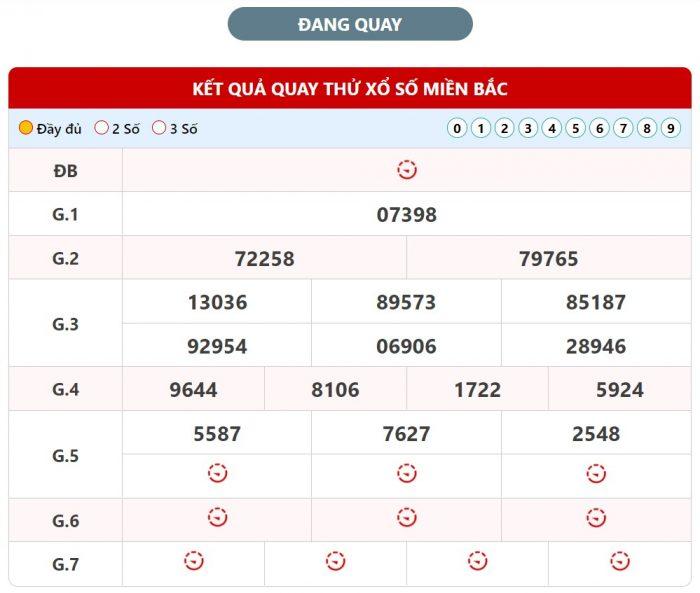Click the spinner below 2548 in G.5
The height and width of the screenshot is (593, 700).
[x=596, y=473]
